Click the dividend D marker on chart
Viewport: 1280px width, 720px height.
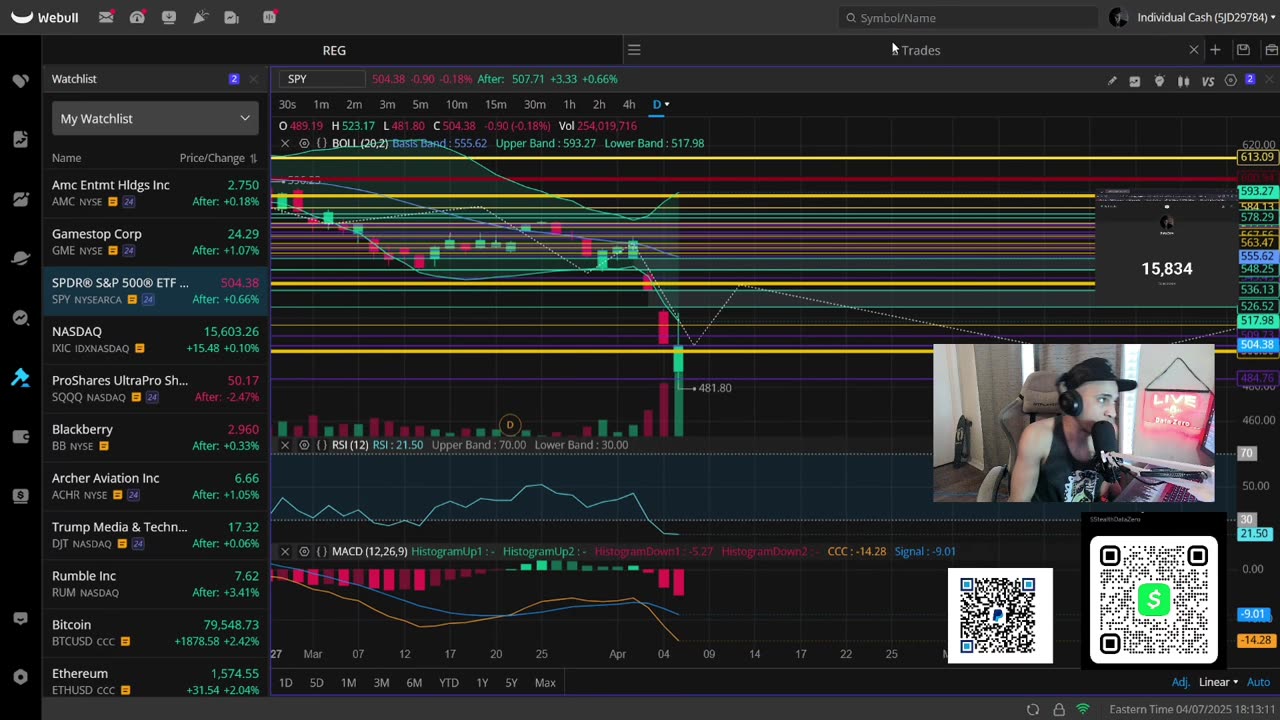(x=509, y=425)
